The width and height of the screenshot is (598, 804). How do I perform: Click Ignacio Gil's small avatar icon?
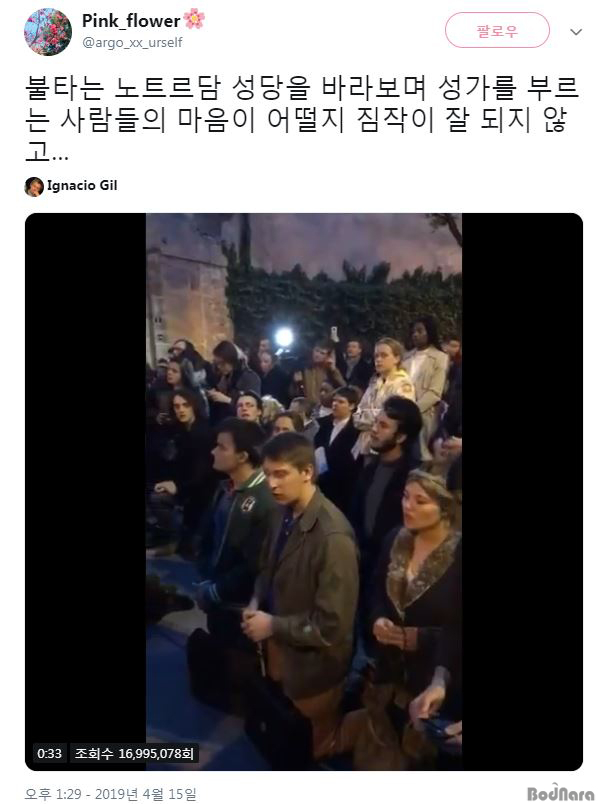[x=34, y=187]
